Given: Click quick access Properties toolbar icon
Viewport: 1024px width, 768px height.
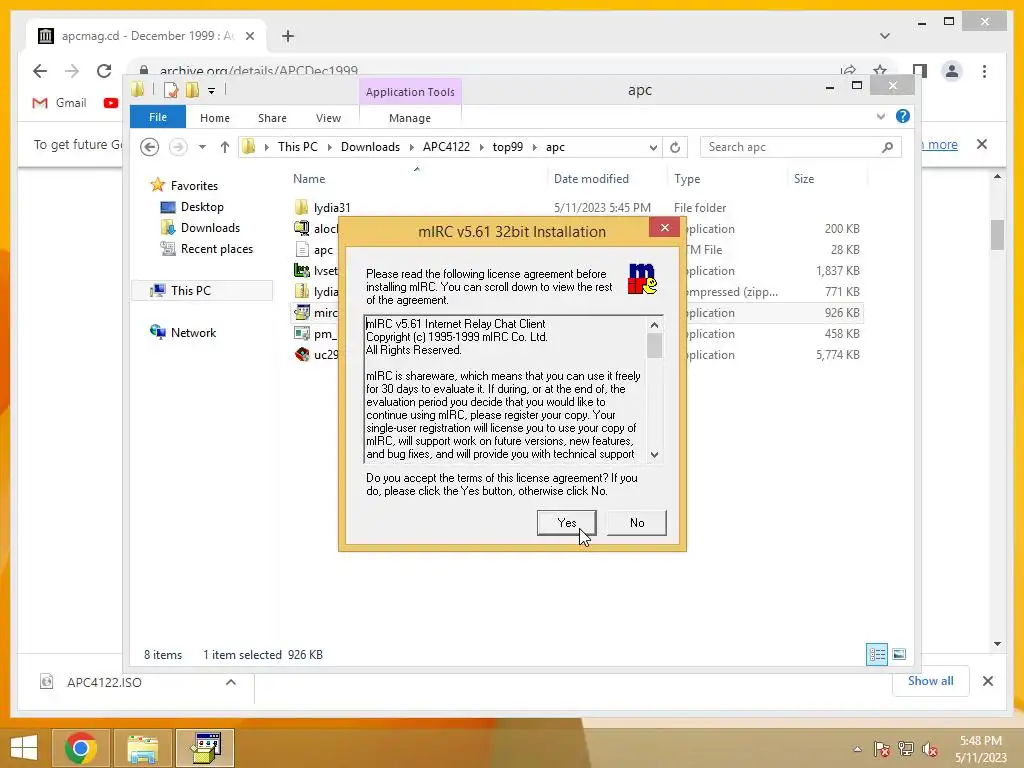Looking at the screenshot, I should tap(171, 91).
